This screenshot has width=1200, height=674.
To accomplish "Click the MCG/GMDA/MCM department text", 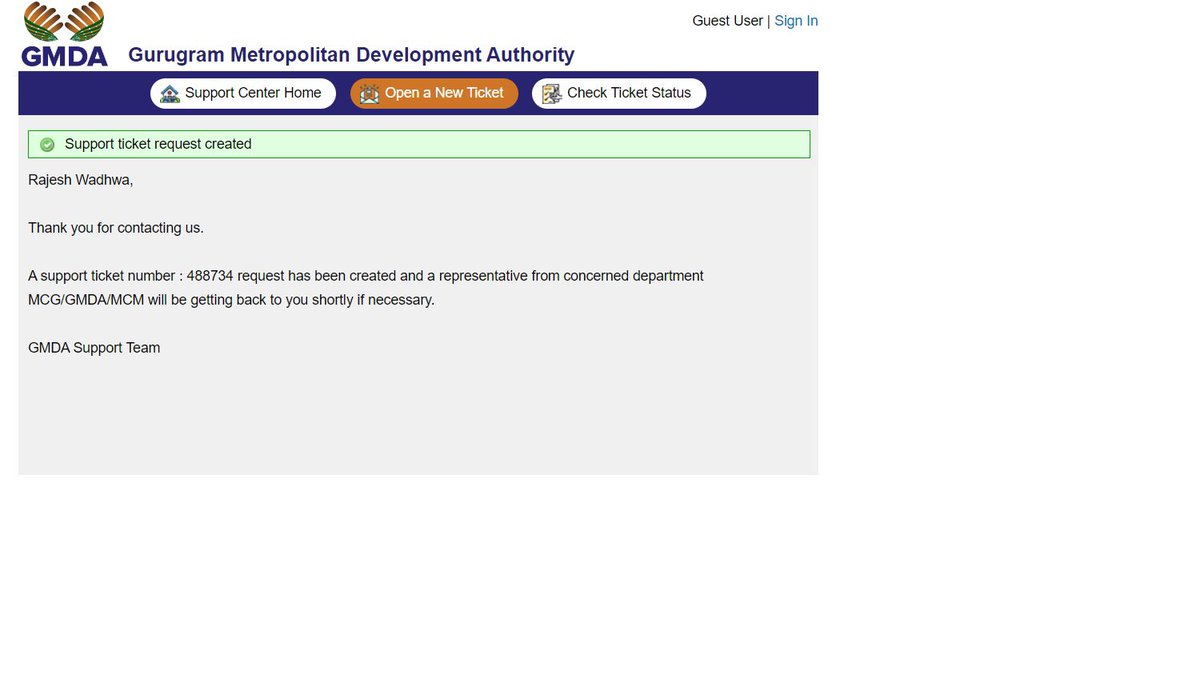I will pos(86,300).
